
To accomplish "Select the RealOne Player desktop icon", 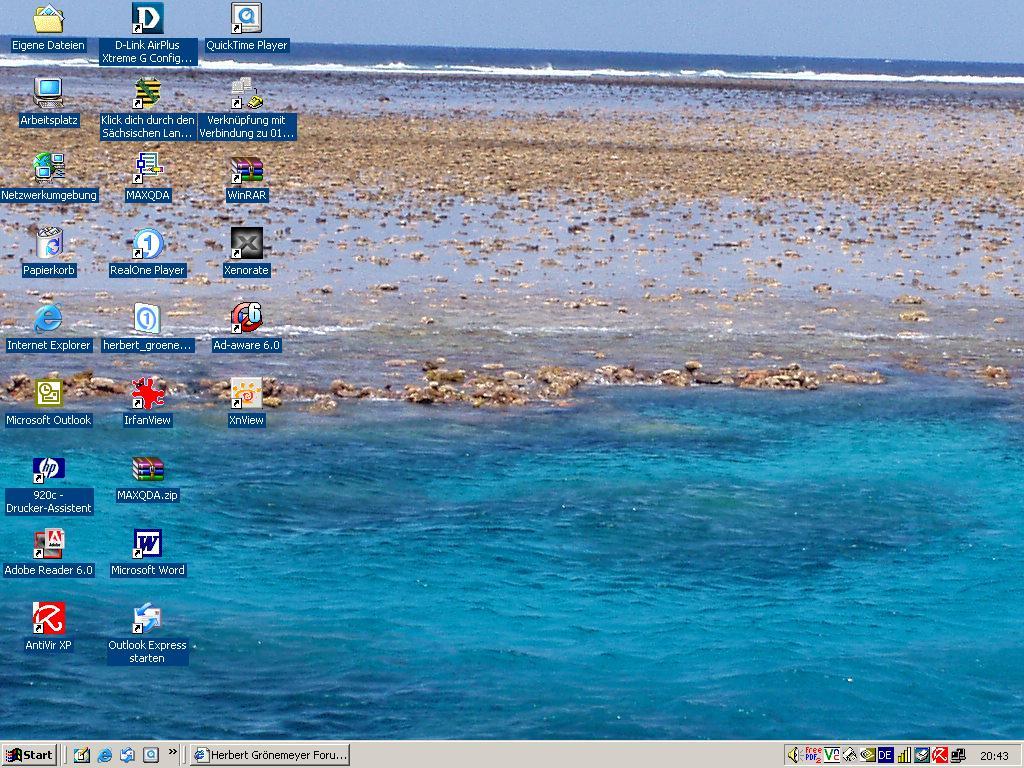I will tap(148, 244).
